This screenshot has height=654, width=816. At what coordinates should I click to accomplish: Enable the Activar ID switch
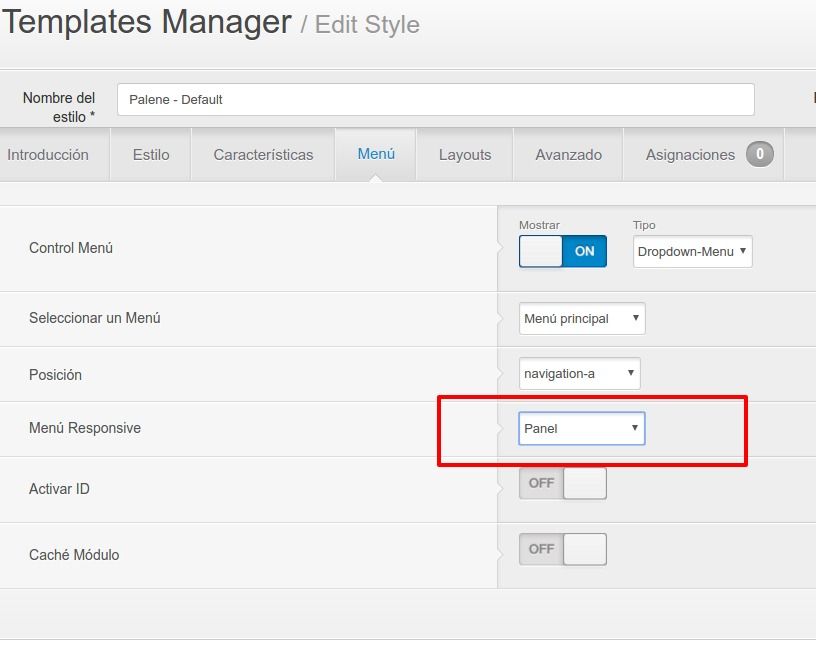563,483
